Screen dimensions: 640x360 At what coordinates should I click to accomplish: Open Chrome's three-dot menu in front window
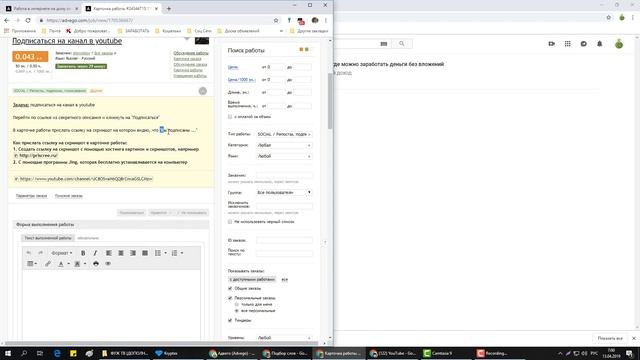[x=326, y=20]
